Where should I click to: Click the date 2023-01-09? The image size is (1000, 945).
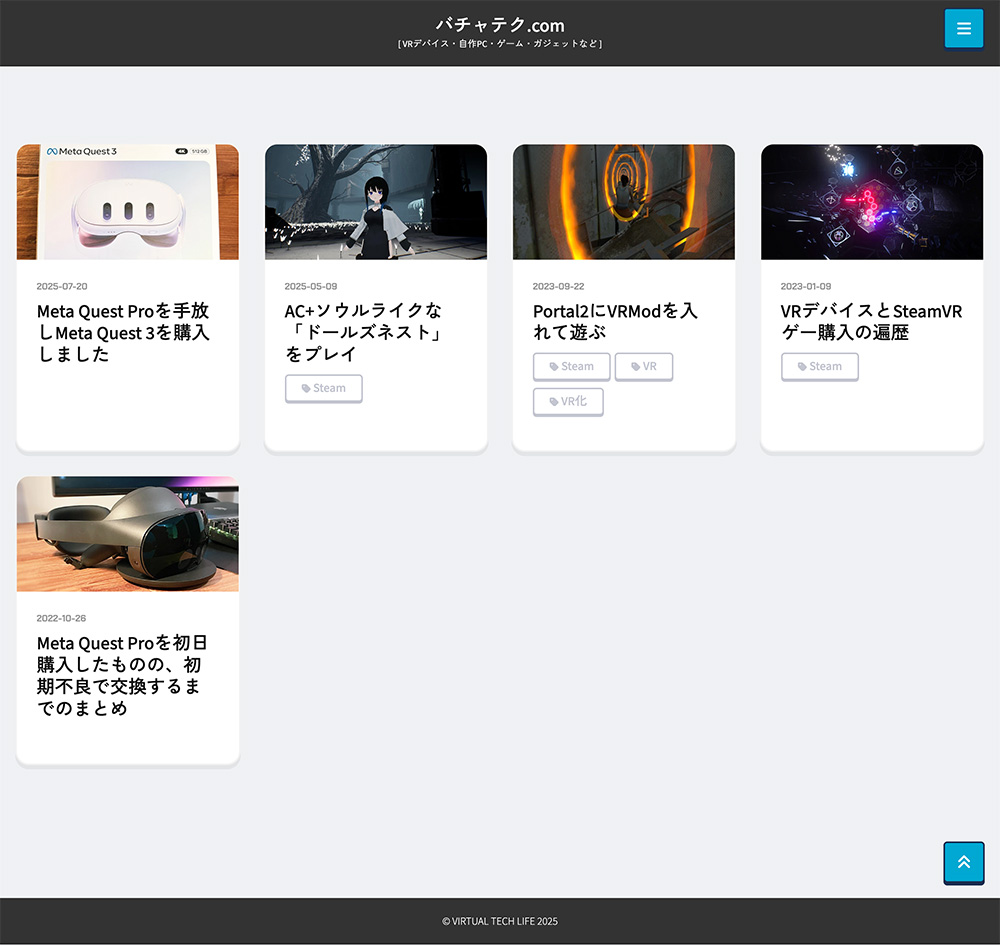pyautogui.click(x=805, y=286)
